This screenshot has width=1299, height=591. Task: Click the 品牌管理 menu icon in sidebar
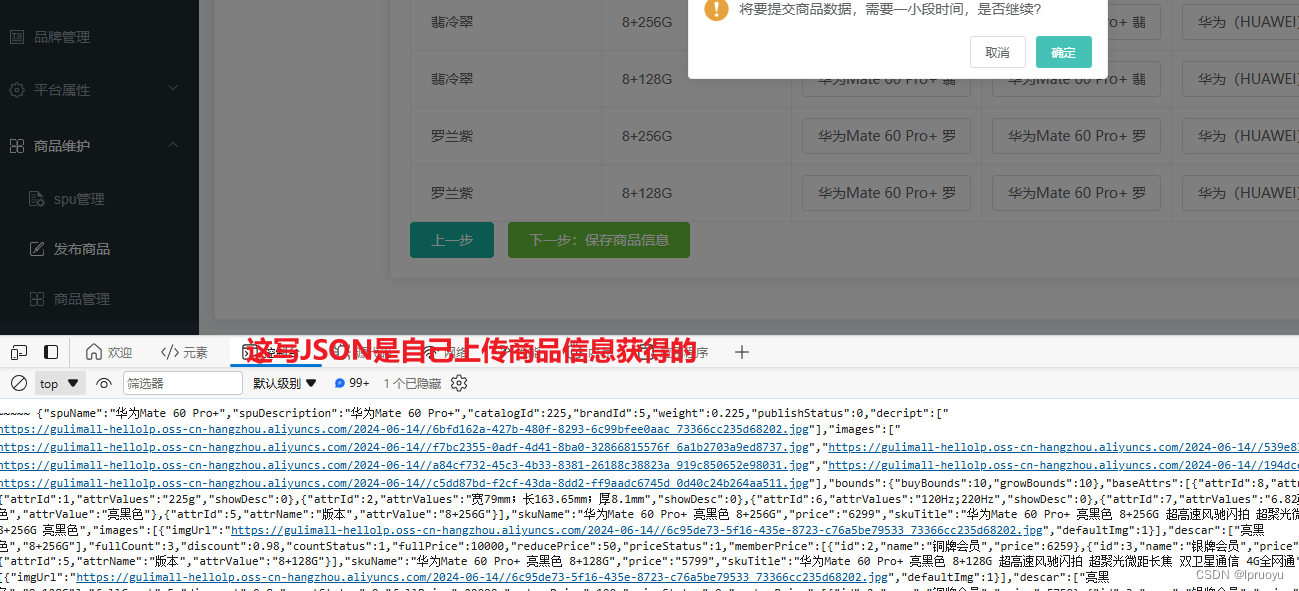[17, 37]
